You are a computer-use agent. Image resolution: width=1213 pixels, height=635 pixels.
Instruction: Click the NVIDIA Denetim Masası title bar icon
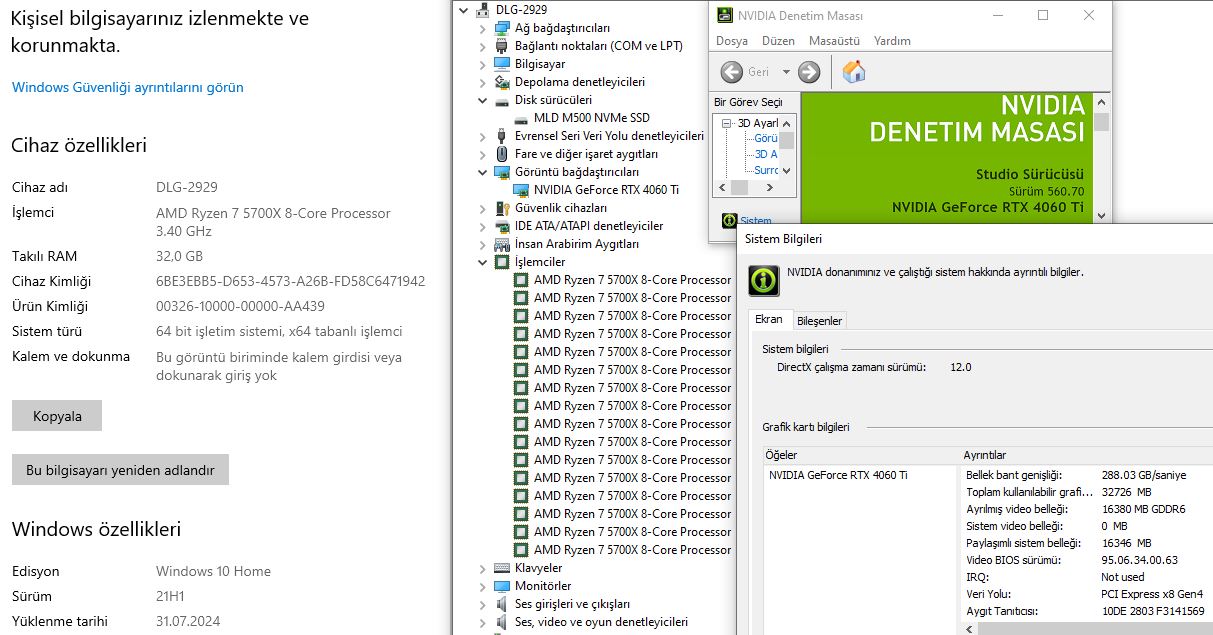(725, 15)
